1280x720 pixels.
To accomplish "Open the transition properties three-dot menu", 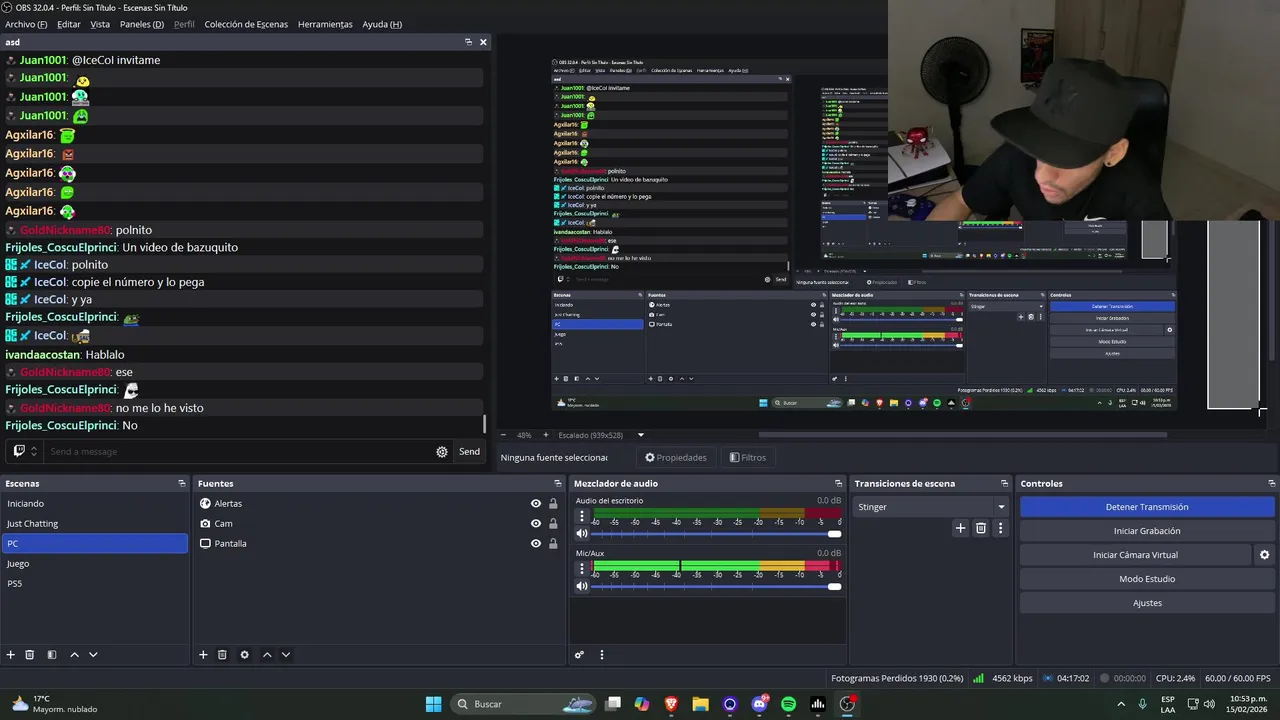I will [x=1000, y=528].
